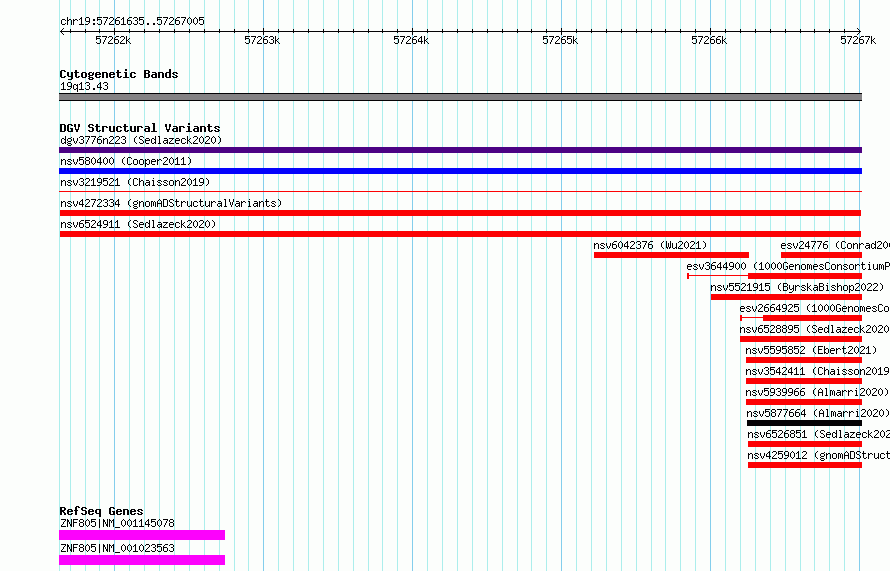Click the 57265k ruler tick label

[560, 40]
